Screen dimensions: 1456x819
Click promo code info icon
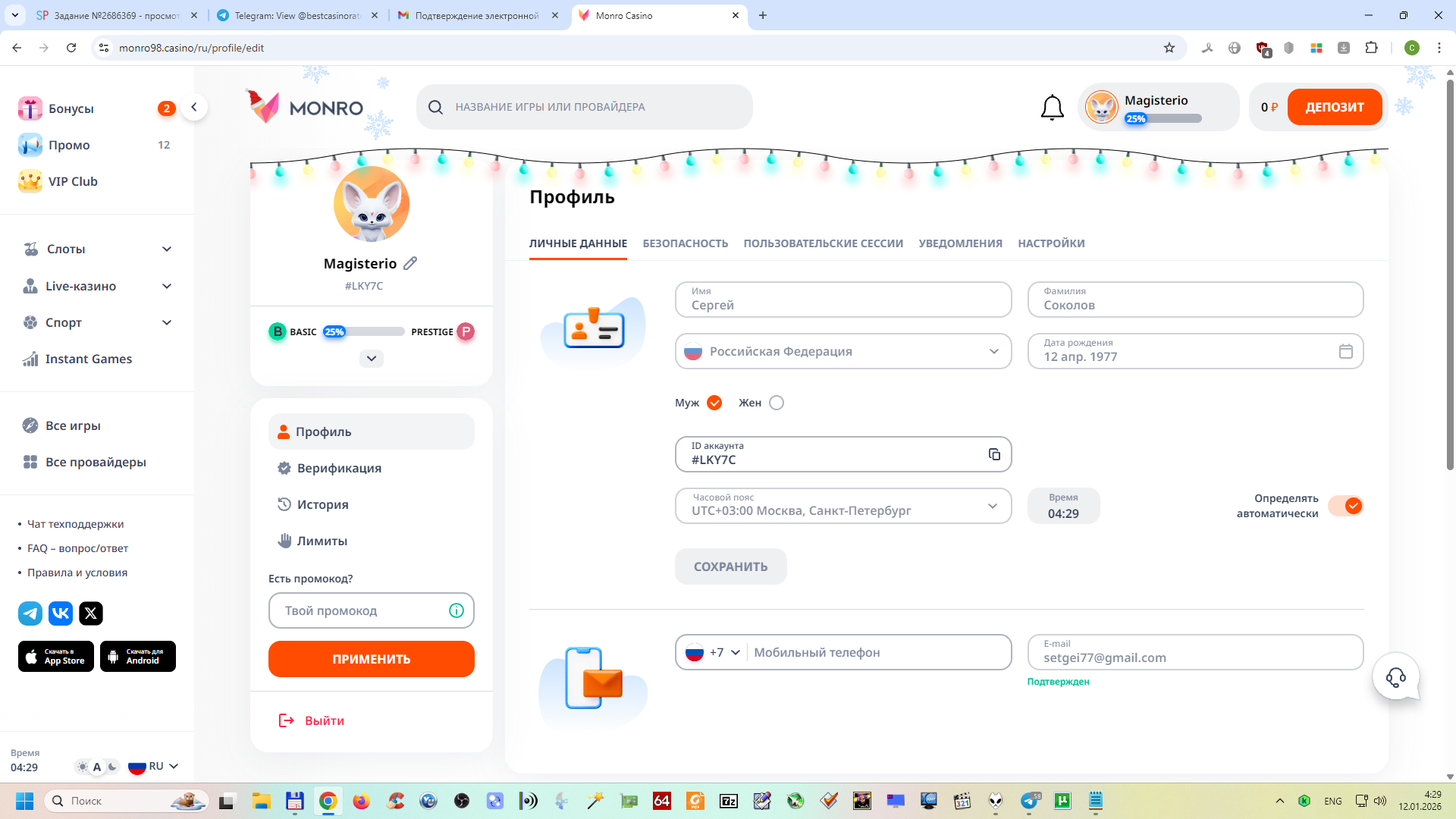[x=456, y=610]
